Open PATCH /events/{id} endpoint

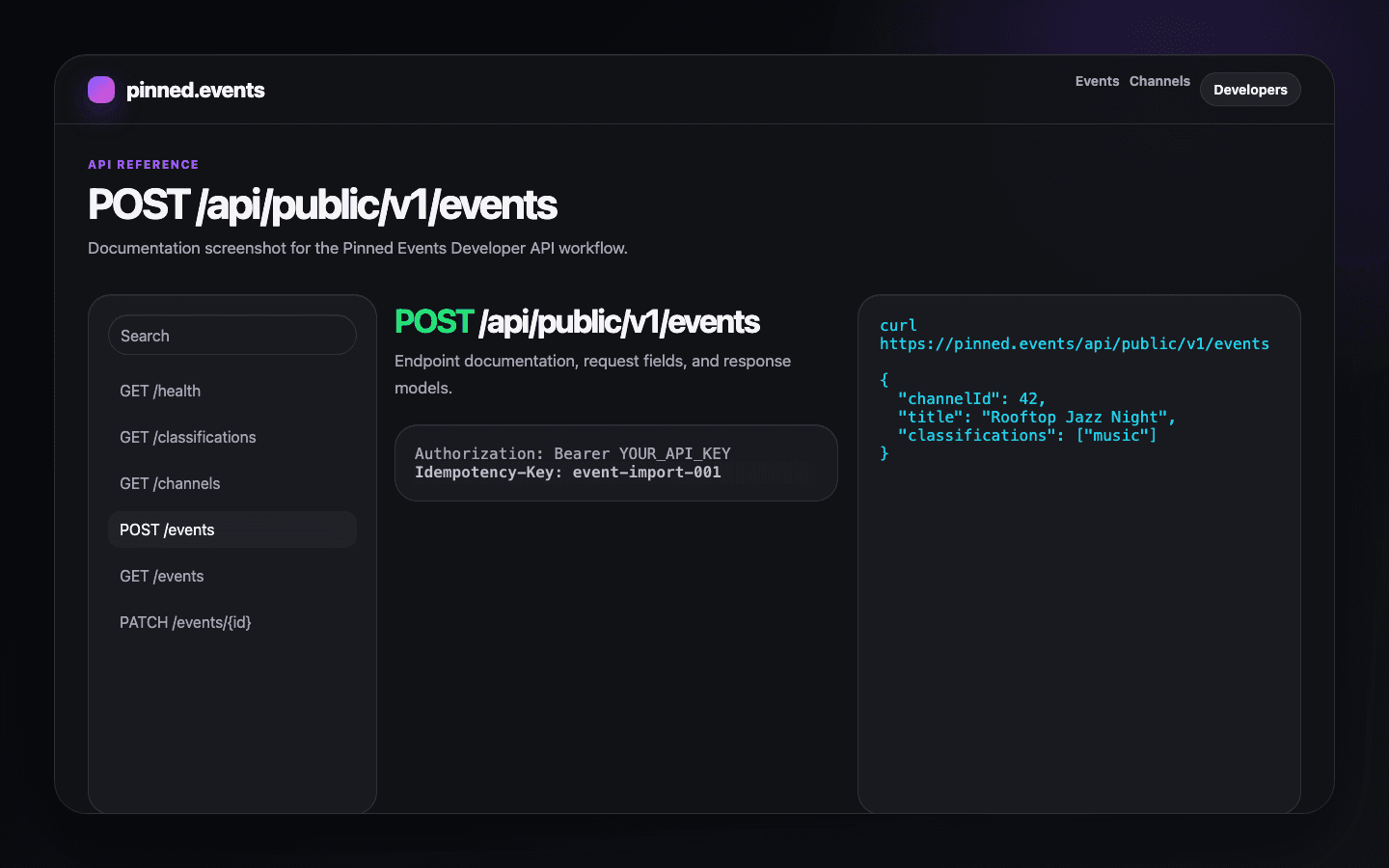point(232,622)
